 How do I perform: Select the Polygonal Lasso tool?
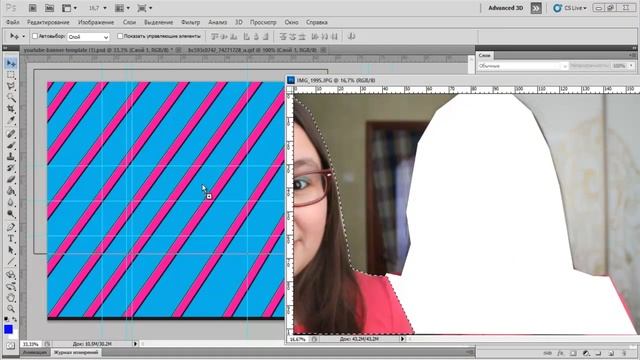11,87
